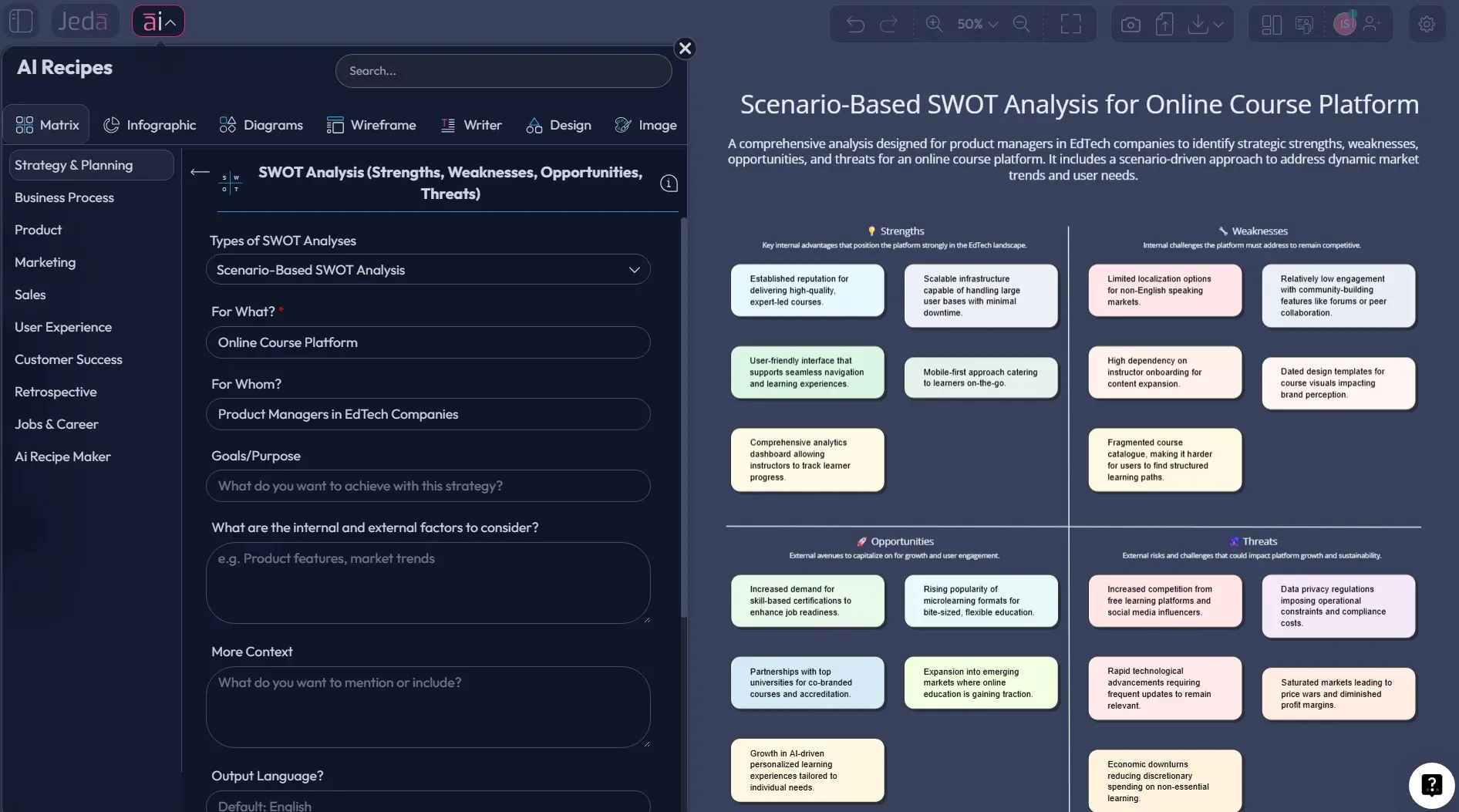Collapse the sidebar with the panel icon

point(21,21)
